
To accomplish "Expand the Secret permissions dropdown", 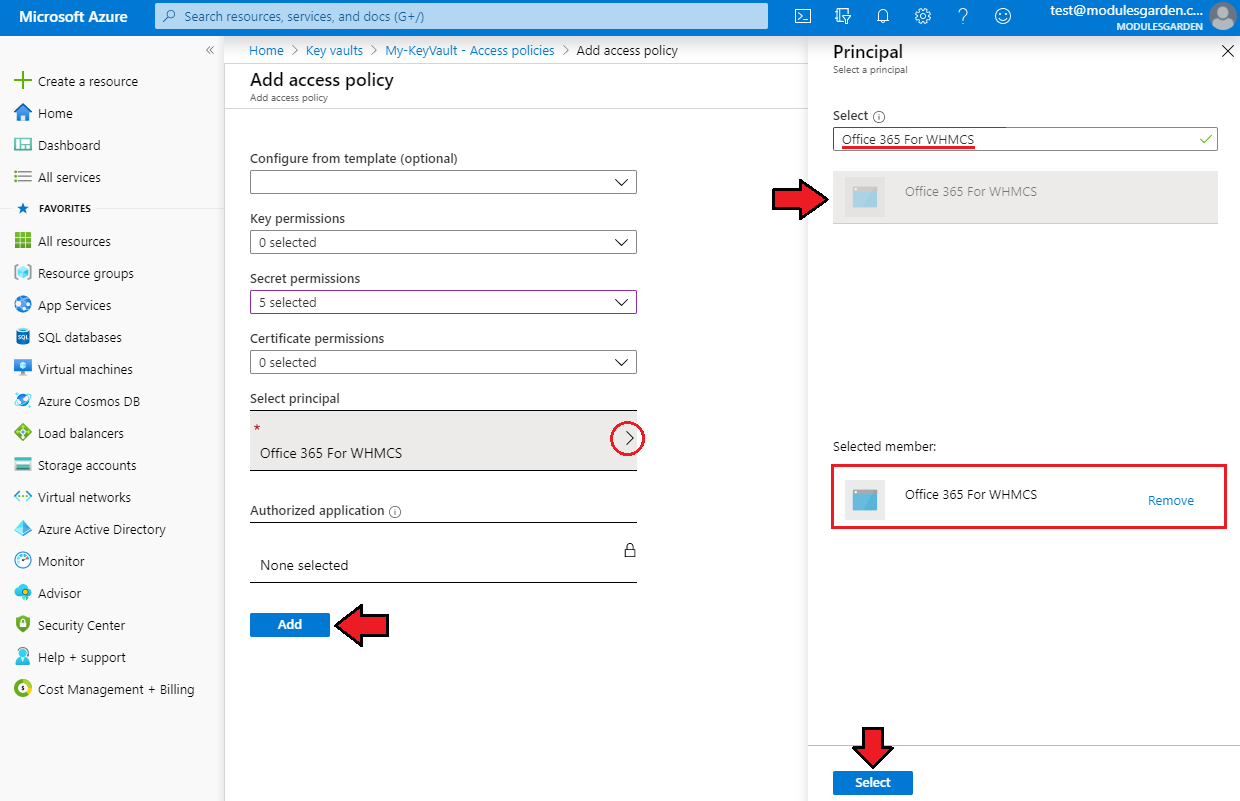I will point(443,302).
